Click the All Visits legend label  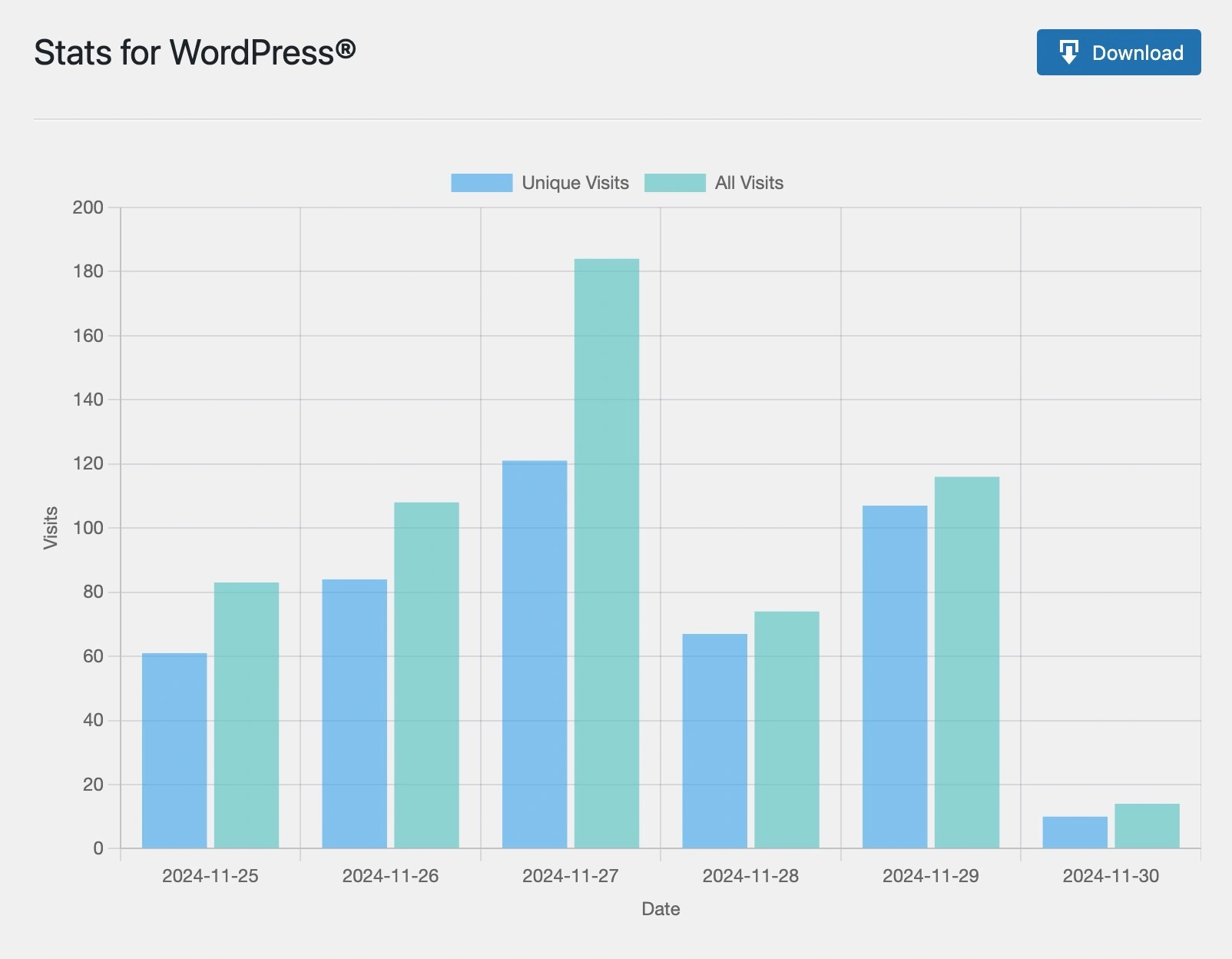coord(749,183)
